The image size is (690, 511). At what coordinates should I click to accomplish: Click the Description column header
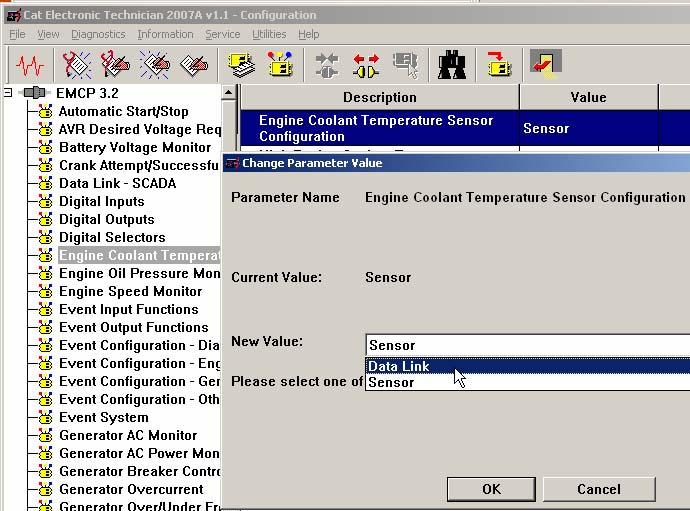coord(380,97)
